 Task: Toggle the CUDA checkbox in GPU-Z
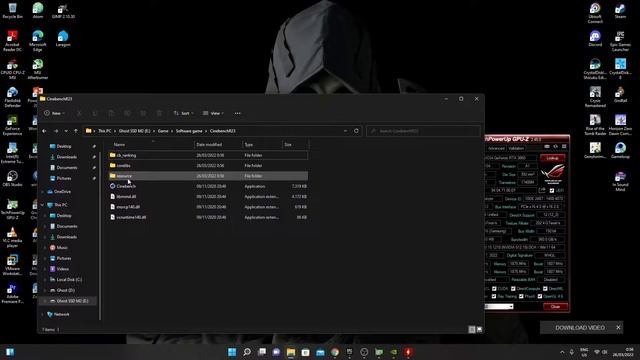[x=494, y=289]
